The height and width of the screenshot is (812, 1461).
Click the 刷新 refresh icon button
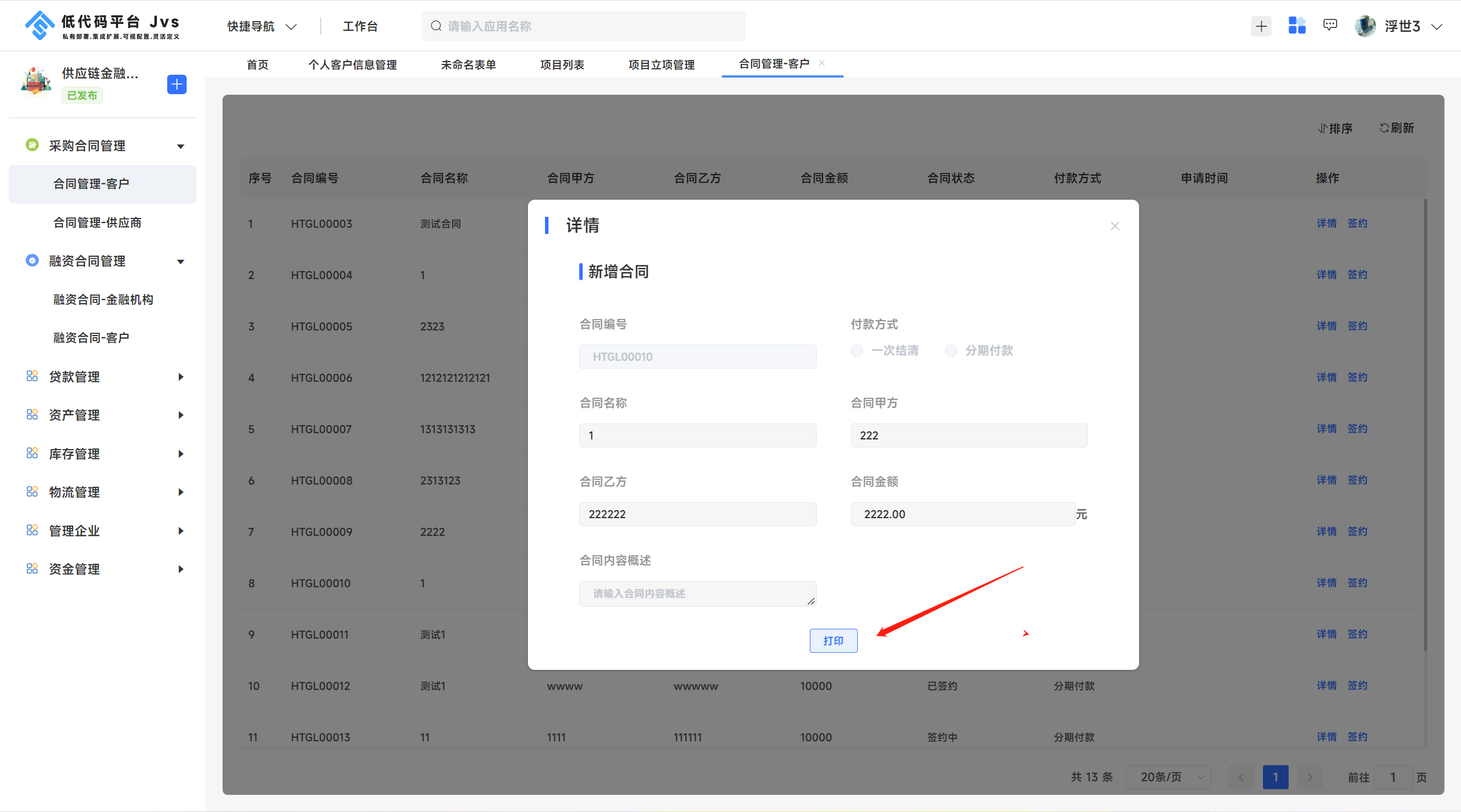point(1397,128)
